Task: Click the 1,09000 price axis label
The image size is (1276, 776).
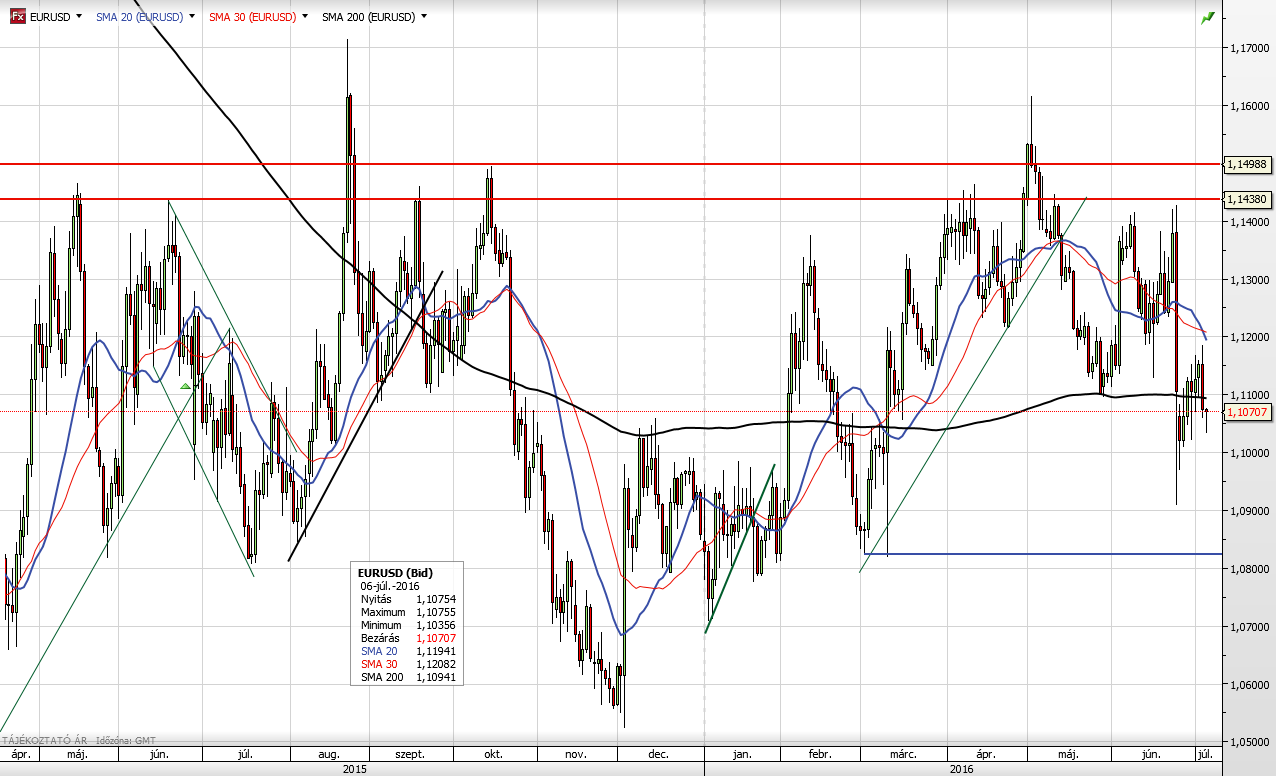Action: pyautogui.click(x=1250, y=511)
